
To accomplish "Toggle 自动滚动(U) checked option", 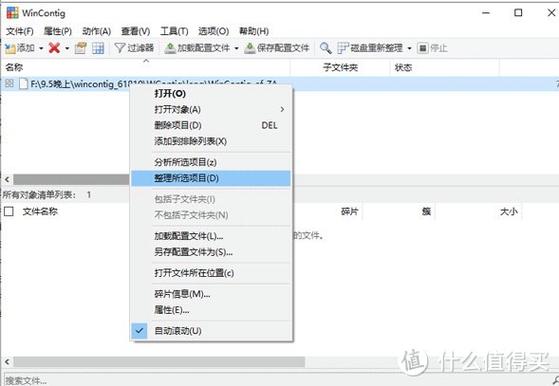I will tap(211, 331).
